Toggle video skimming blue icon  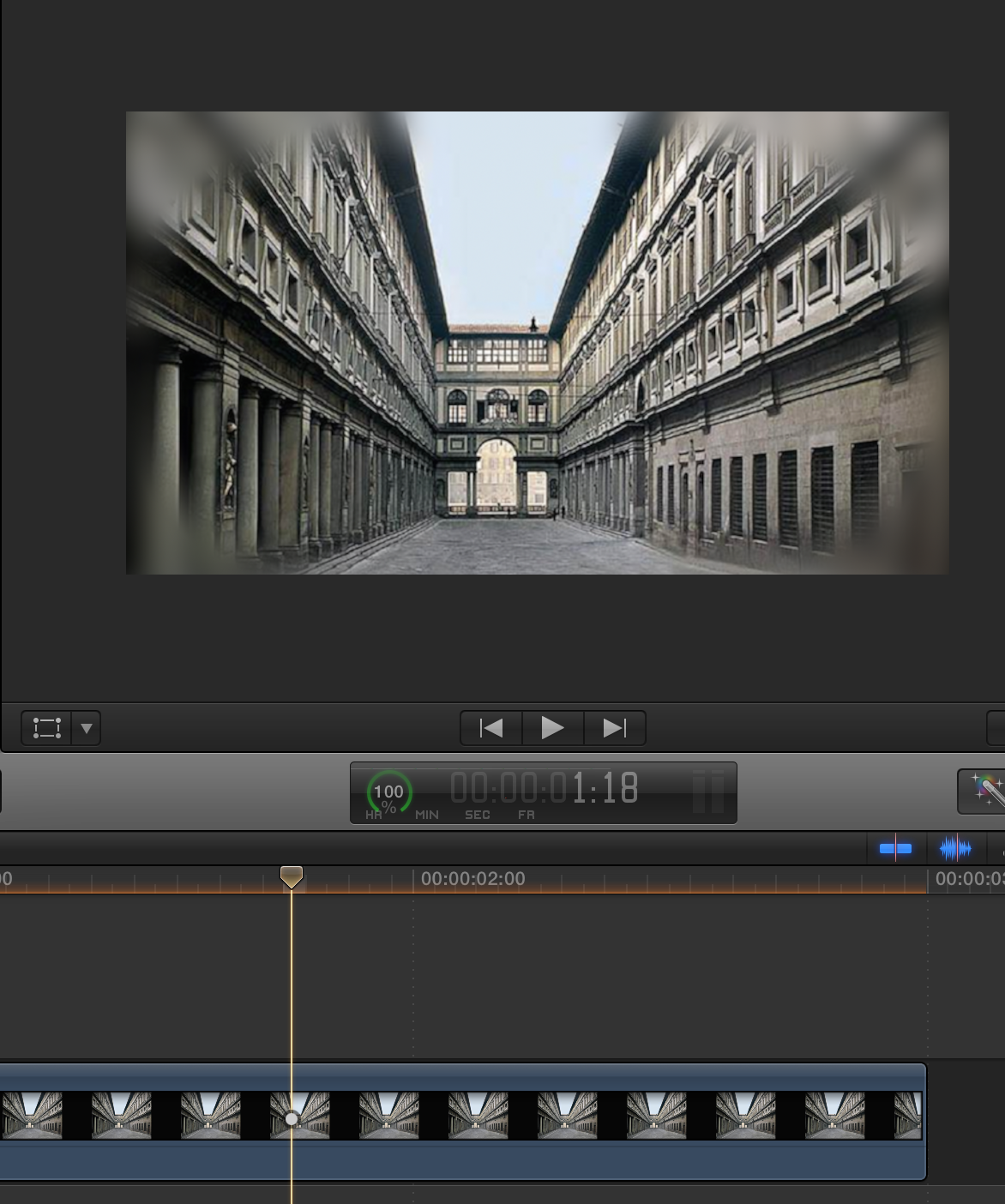tap(895, 848)
